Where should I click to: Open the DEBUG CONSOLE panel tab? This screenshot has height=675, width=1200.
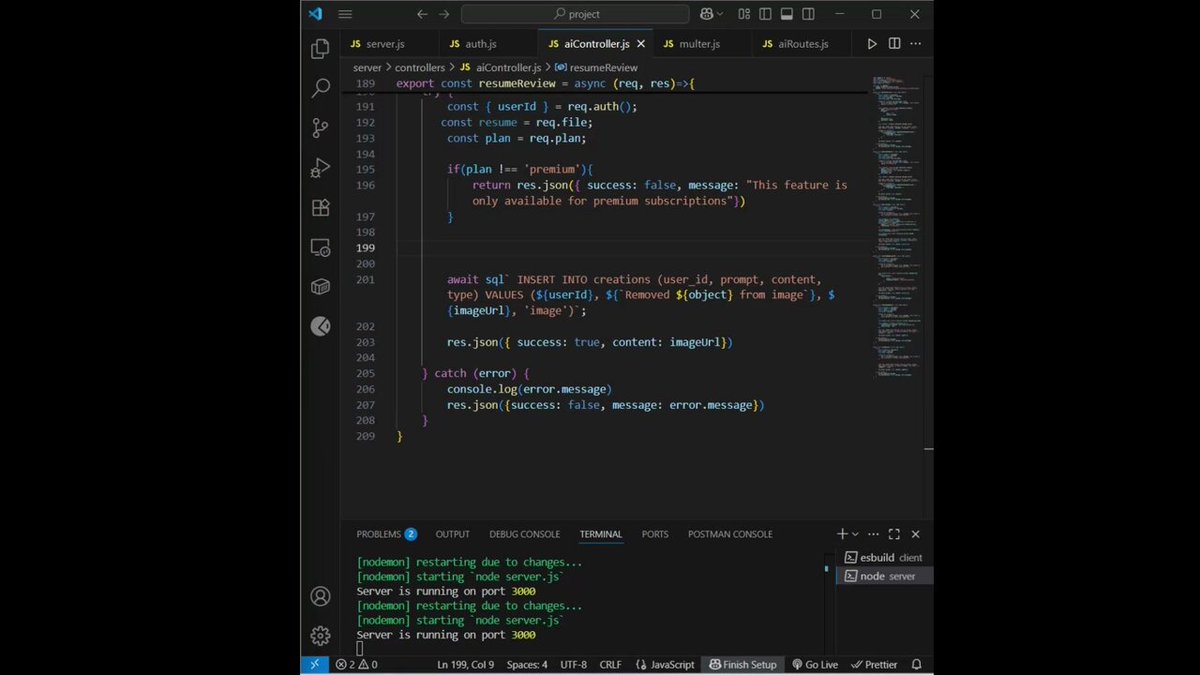click(x=525, y=534)
